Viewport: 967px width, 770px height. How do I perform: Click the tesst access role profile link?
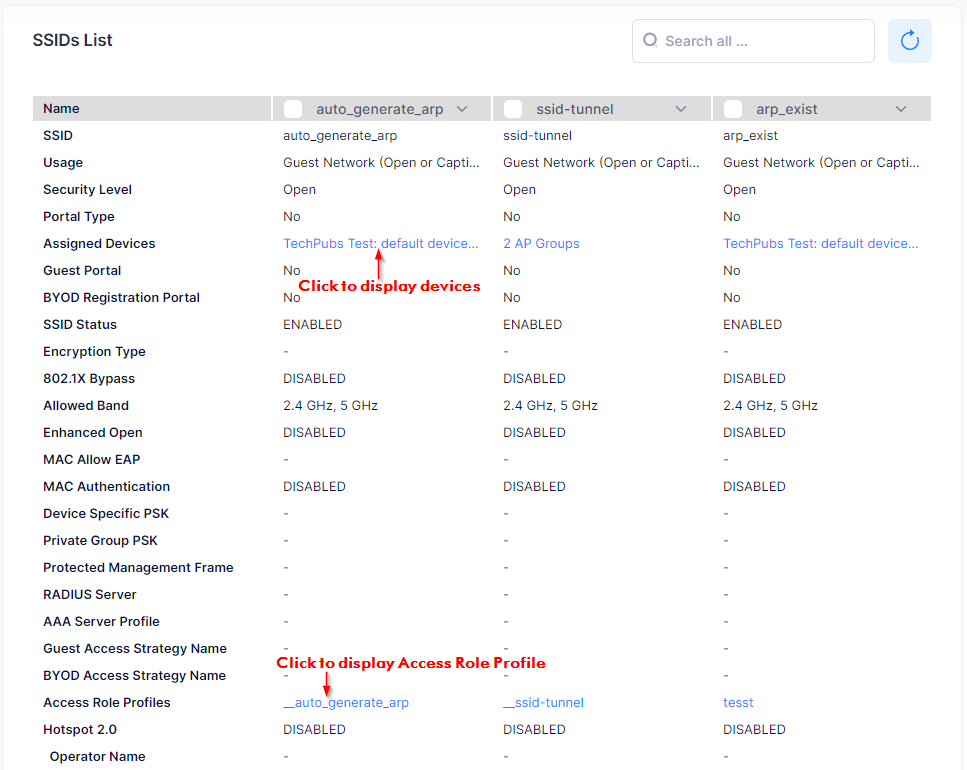point(738,703)
